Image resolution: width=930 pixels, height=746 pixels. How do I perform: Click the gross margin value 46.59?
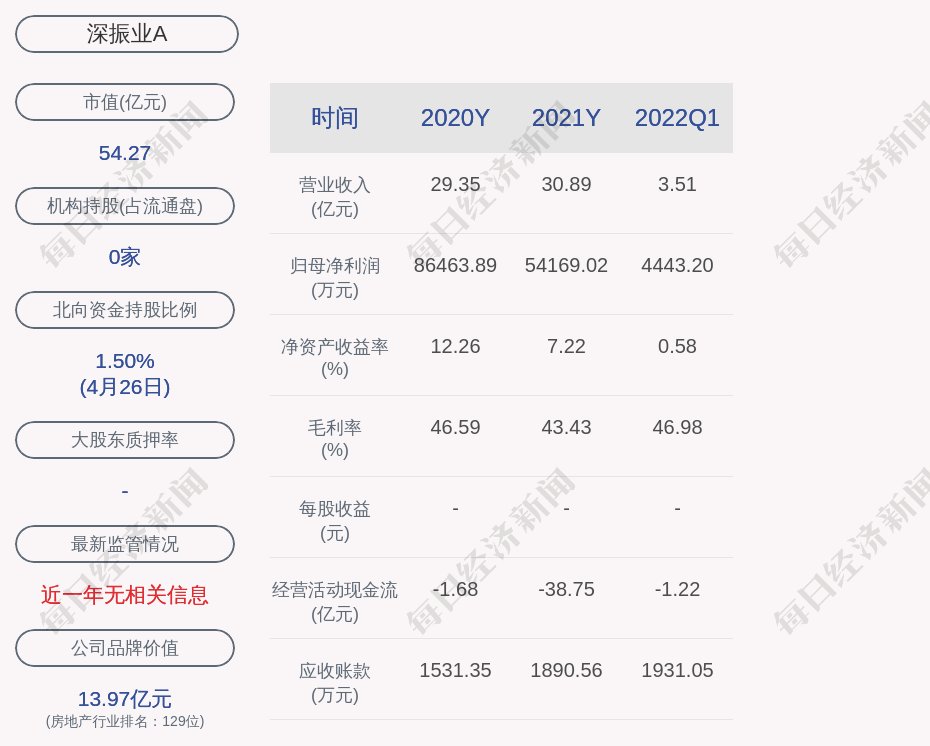click(455, 427)
